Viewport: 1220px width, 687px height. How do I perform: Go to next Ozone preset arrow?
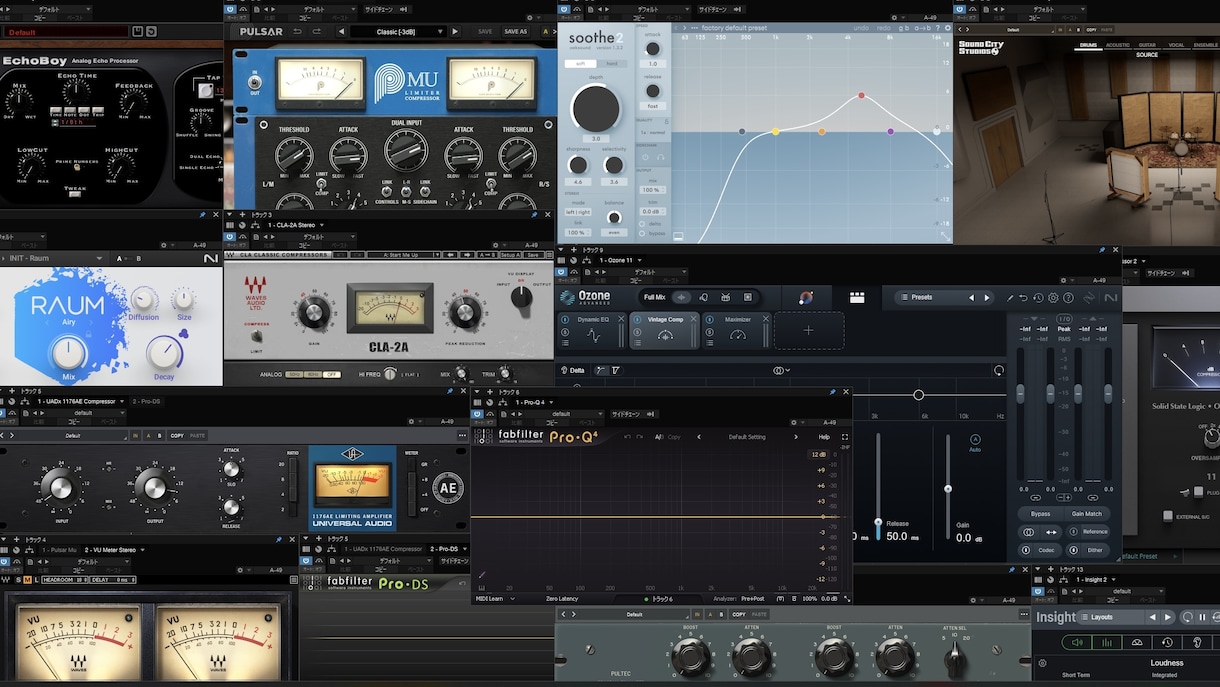pyautogui.click(x=986, y=297)
